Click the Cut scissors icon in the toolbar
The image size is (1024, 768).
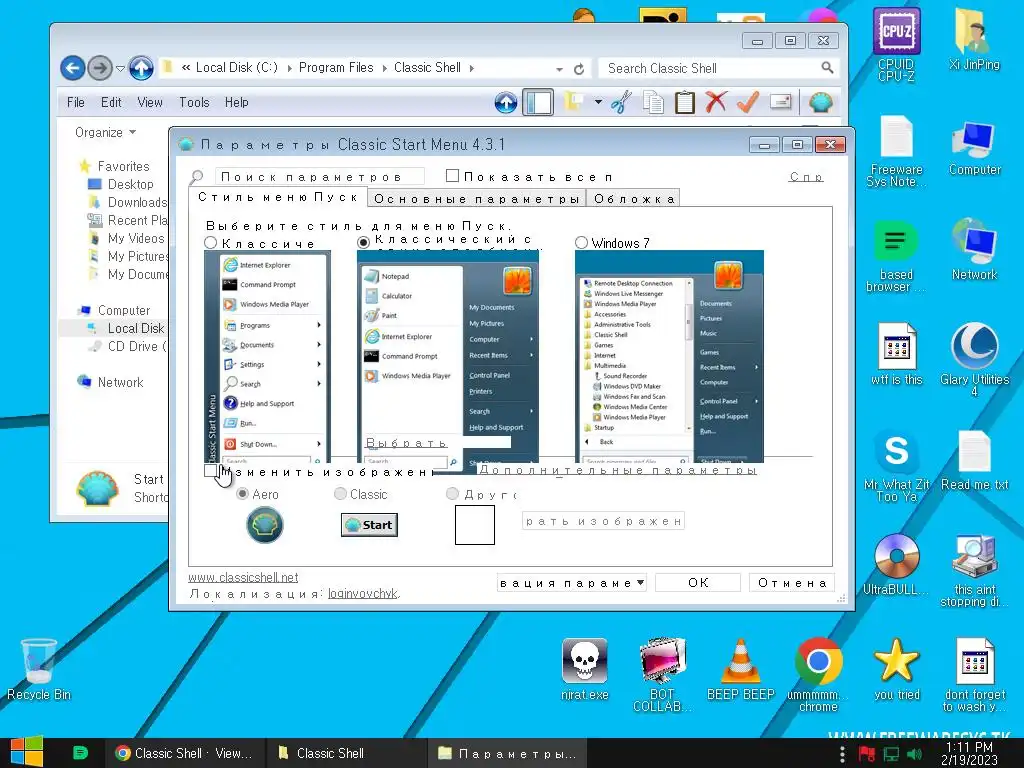(x=621, y=103)
